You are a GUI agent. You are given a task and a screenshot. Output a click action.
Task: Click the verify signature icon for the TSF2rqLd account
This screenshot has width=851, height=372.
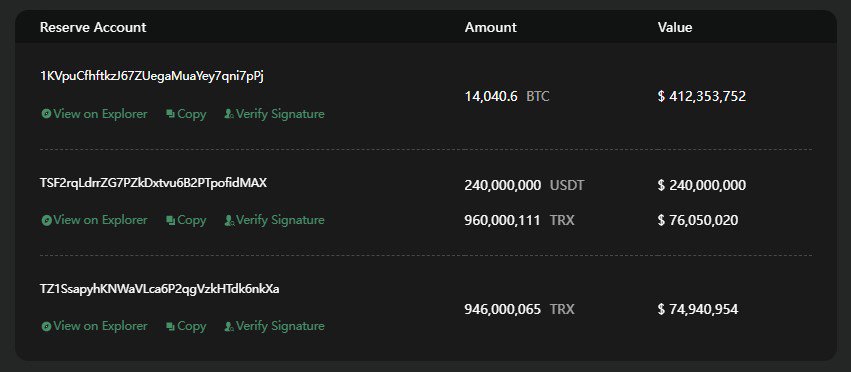click(x=229, y=220)
